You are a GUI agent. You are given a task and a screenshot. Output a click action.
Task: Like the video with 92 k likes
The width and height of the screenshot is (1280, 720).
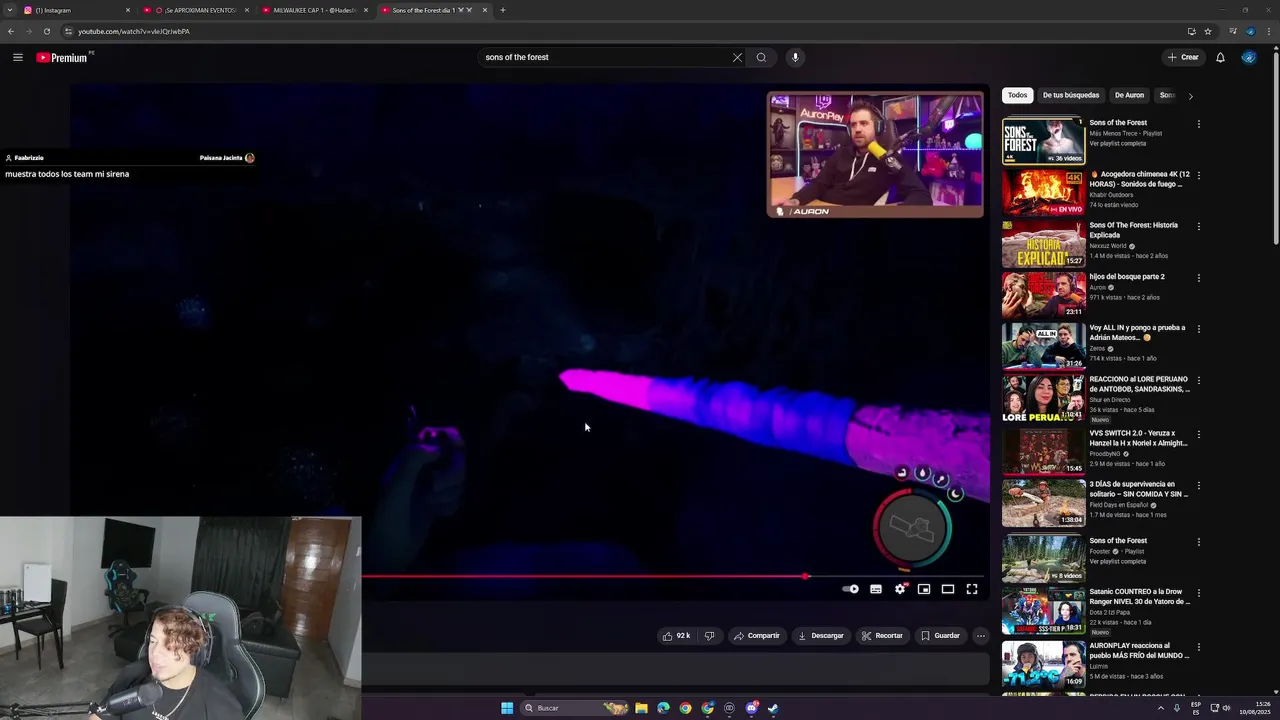676,636
